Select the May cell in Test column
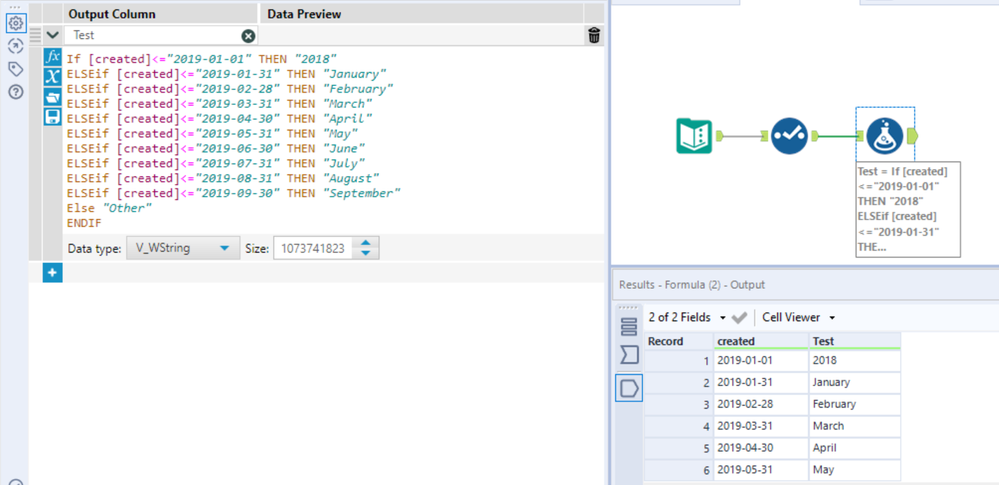Screen dimensions: 999x485 click(x=854, y=470)
